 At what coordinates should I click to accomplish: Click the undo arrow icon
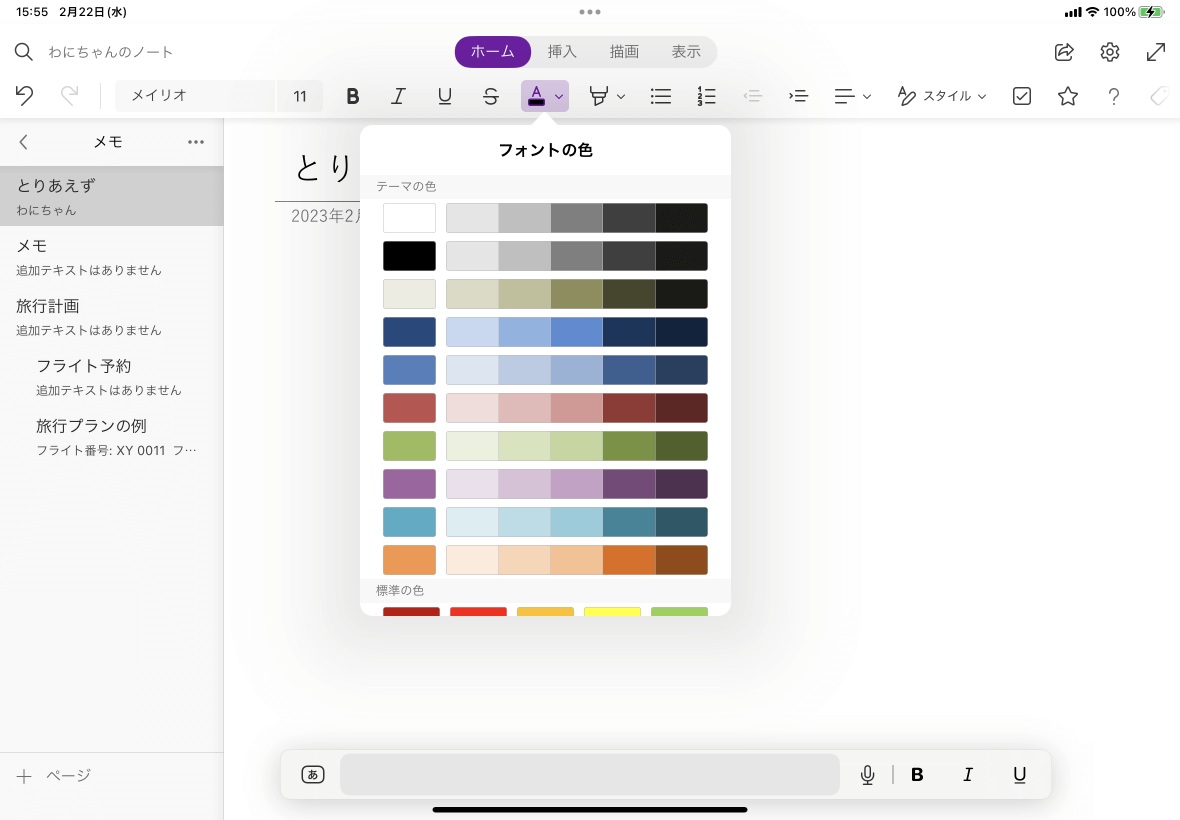[x=25, y=96]
